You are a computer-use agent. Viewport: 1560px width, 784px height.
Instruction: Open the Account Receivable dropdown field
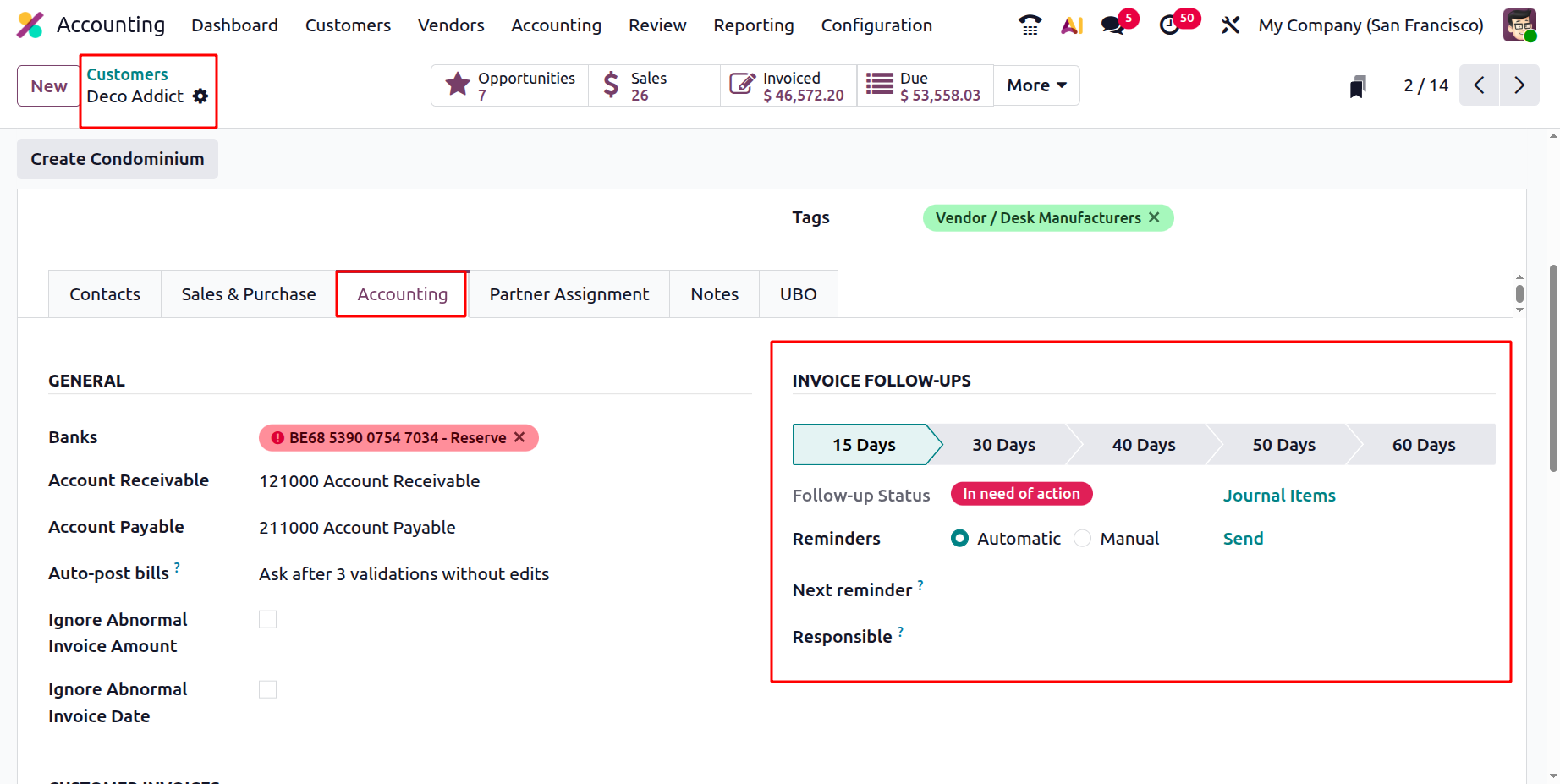(x=370, y=481)
